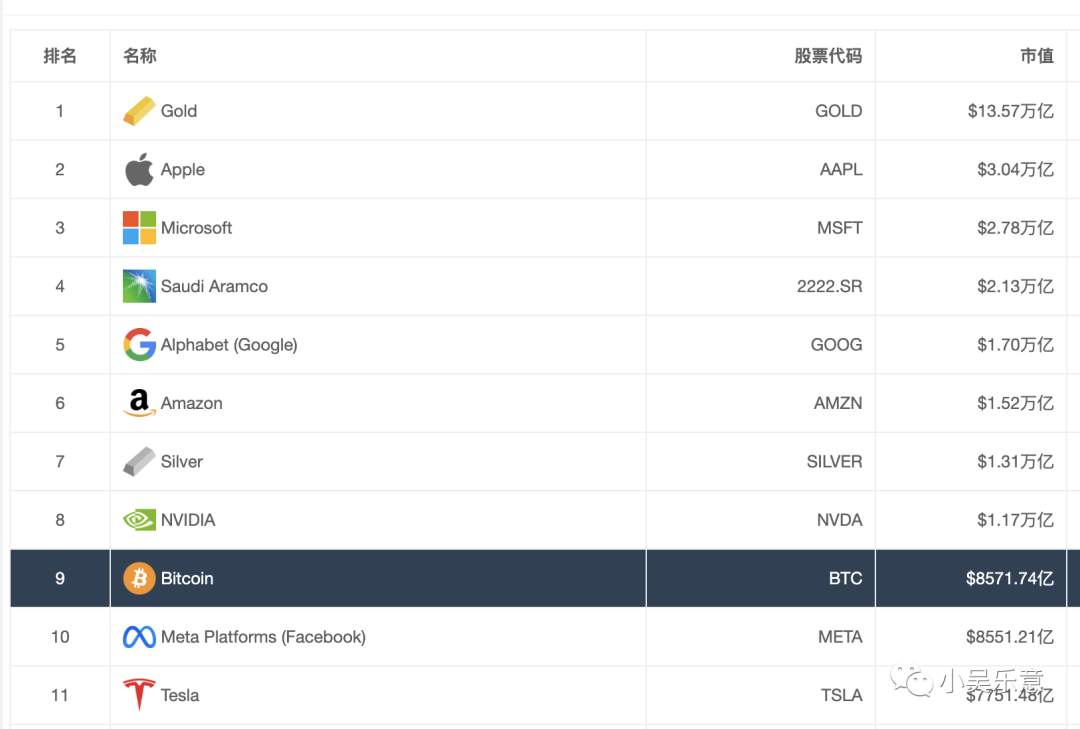The height and width of the screenshot is (729, 1080).
Task: Sort by the 排名 column header
Action: point(60,56)
